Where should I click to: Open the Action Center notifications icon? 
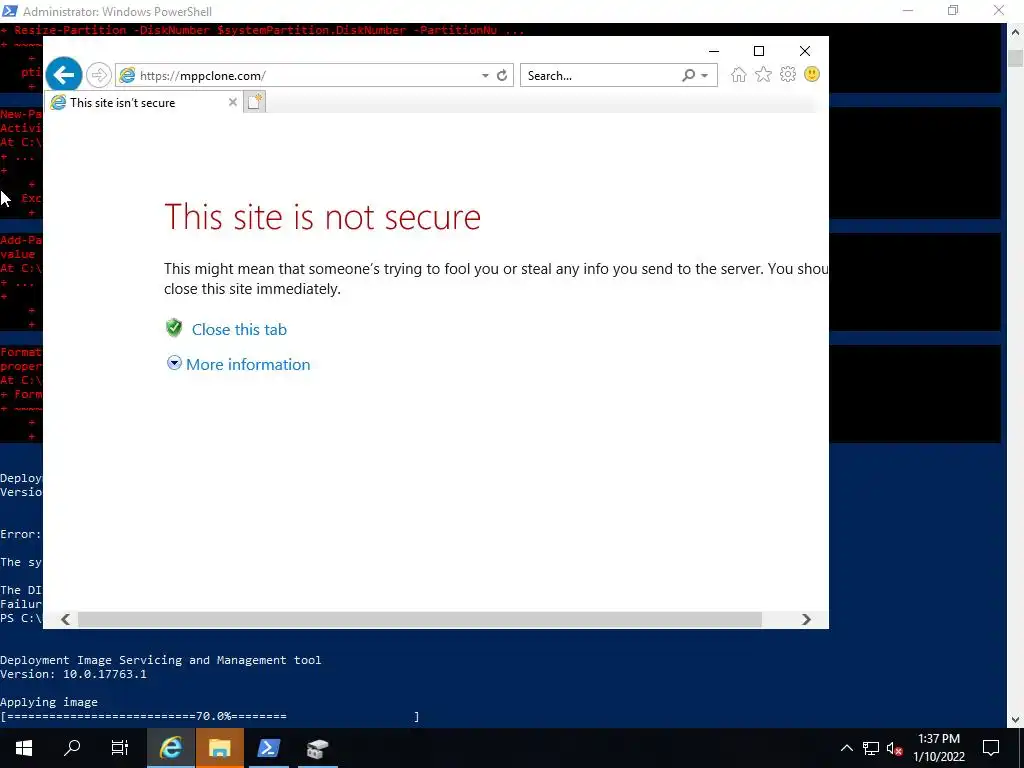pyautogui.click(x=991, y=748)
